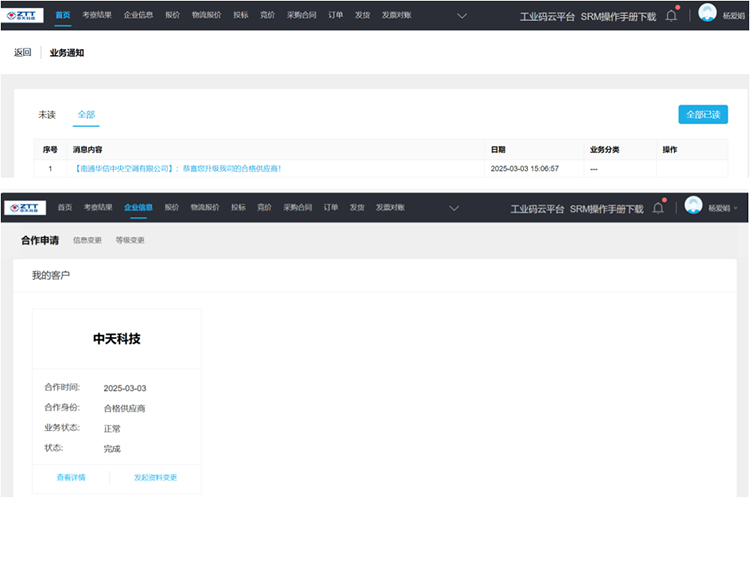Go to the 等级变更 tab

129,240
